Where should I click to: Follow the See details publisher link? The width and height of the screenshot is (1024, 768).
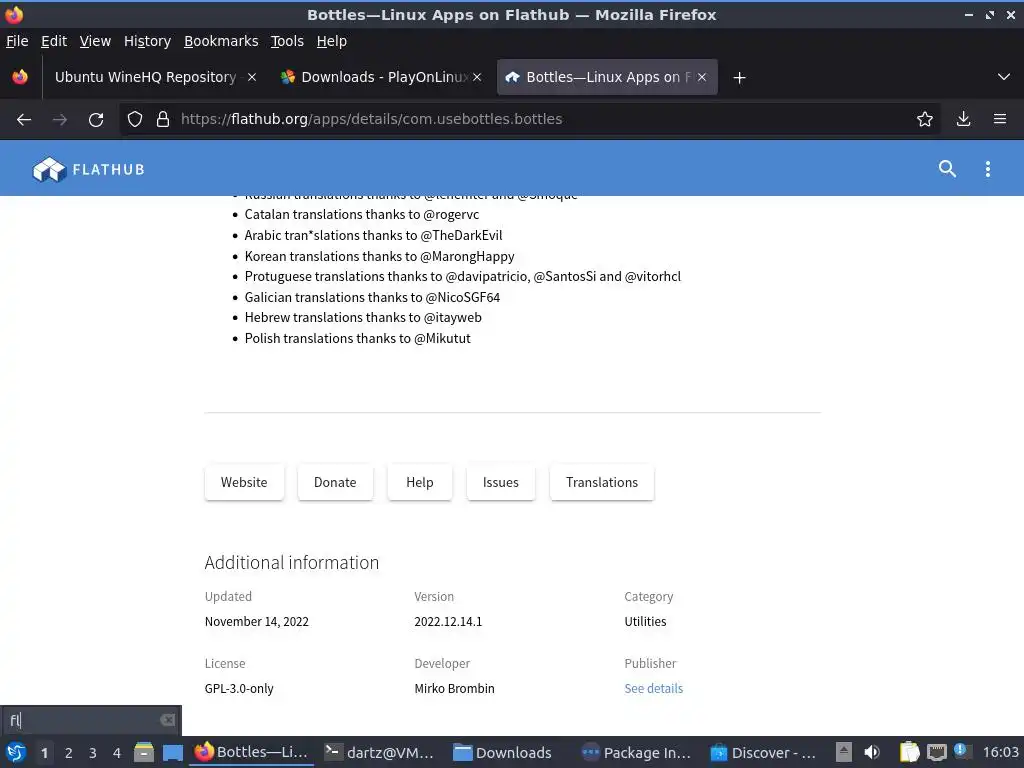coord(654,688)
